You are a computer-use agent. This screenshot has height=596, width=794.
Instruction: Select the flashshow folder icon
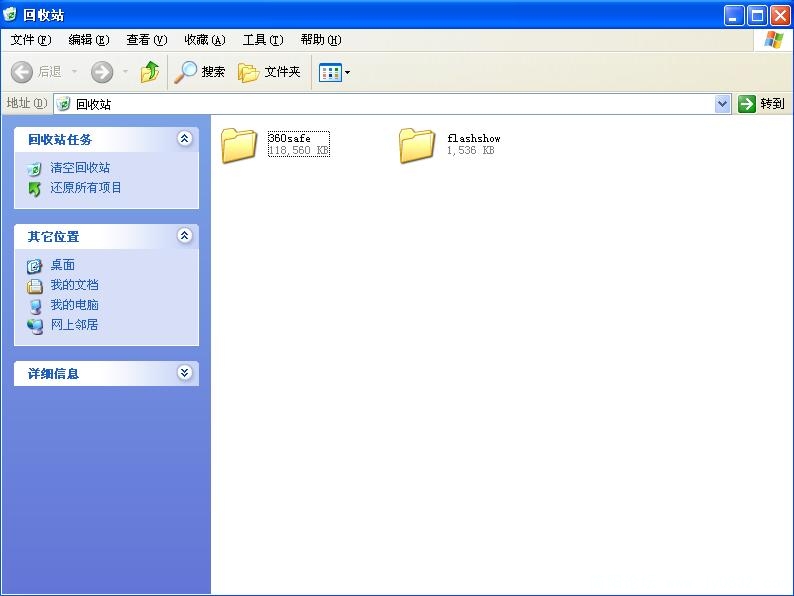point(417,145)
